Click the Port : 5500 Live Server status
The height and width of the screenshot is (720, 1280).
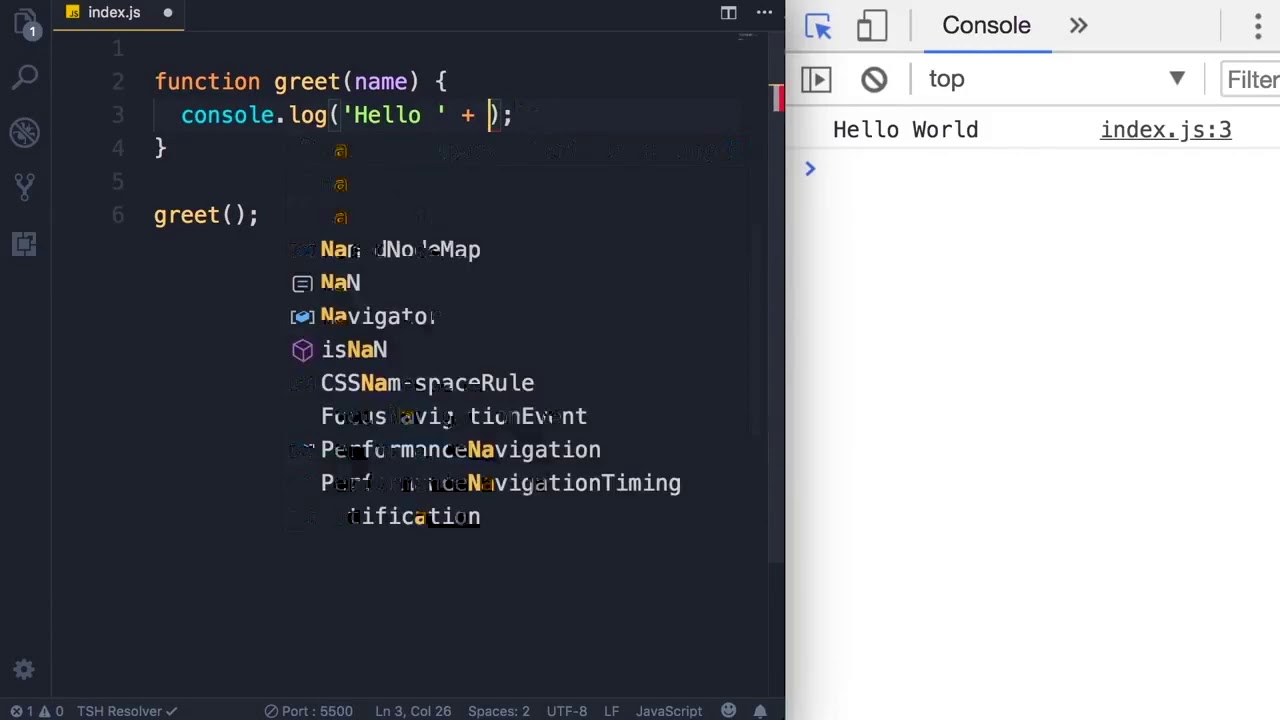click(x=308, y=711)
